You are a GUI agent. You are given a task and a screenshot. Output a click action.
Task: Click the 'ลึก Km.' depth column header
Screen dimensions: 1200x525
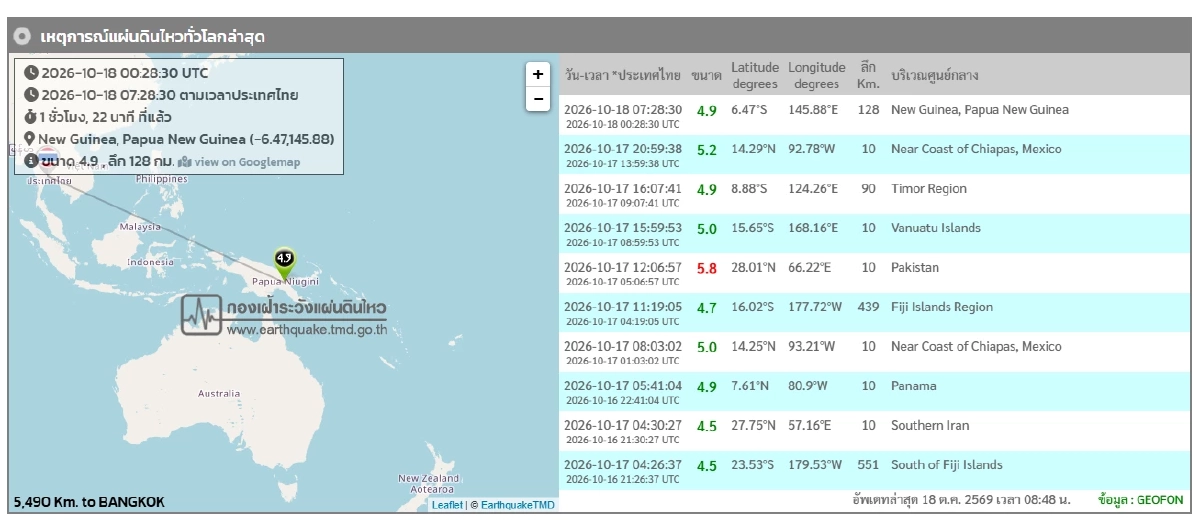868,75
